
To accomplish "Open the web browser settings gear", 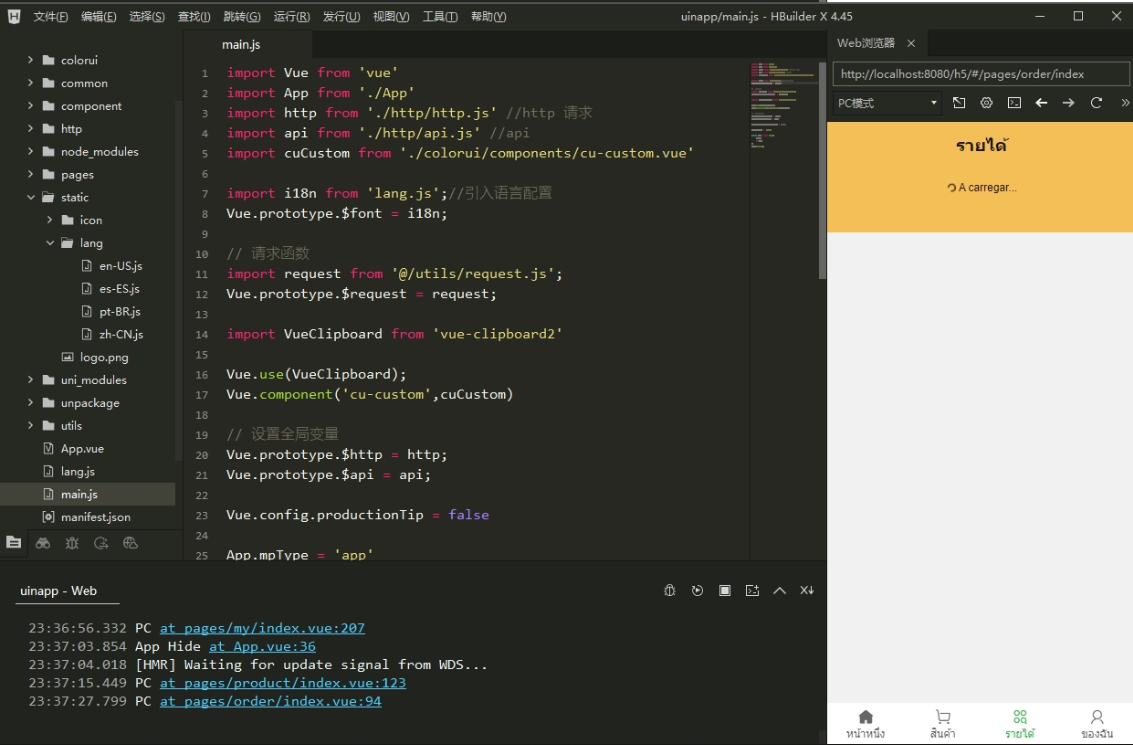I will coord(986,103).
